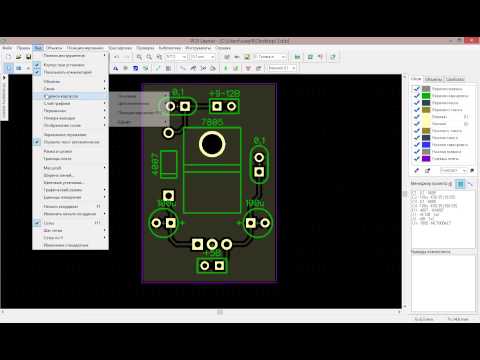Uncheck the purple board outline layer
This screenshot has height=360, width=480.
pos(417,159)
